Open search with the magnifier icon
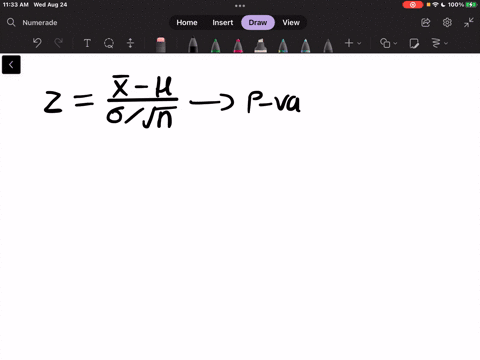 pos(11,22)
